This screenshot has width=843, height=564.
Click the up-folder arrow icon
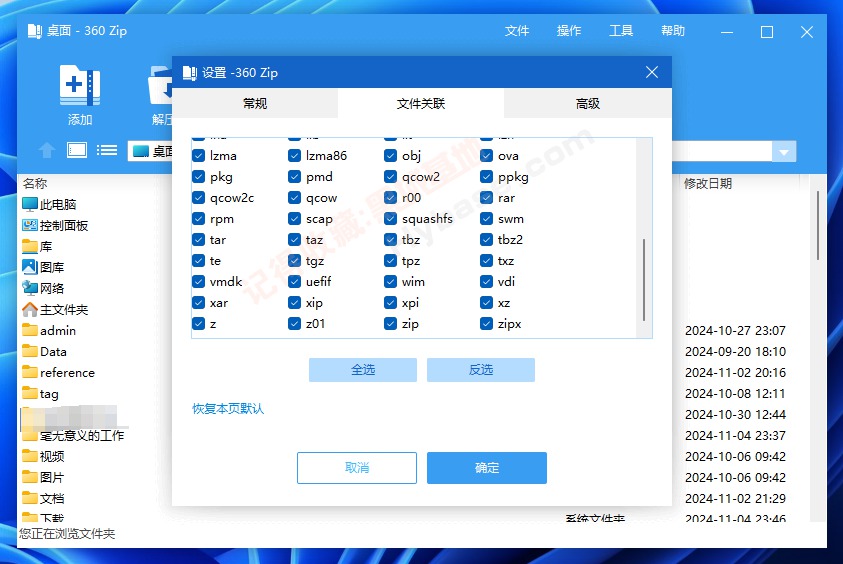(x=47, y=151)
